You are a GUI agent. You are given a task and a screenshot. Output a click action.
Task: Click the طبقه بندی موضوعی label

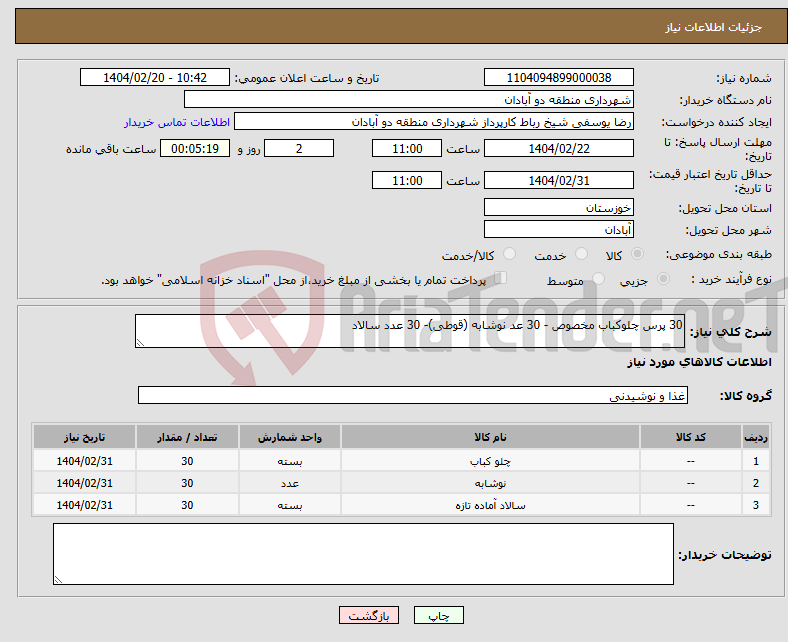click(x=719, y=254)
